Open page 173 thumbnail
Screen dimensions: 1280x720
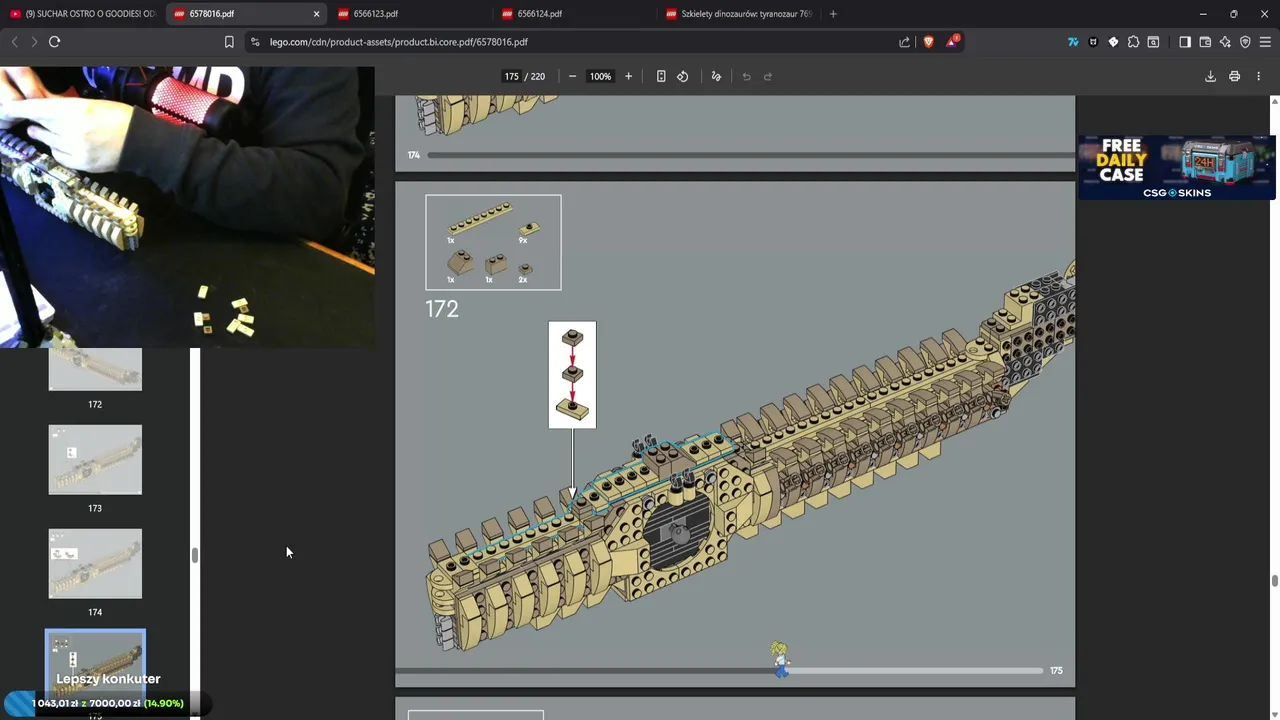pyautogui.click(x=95, y=460)
